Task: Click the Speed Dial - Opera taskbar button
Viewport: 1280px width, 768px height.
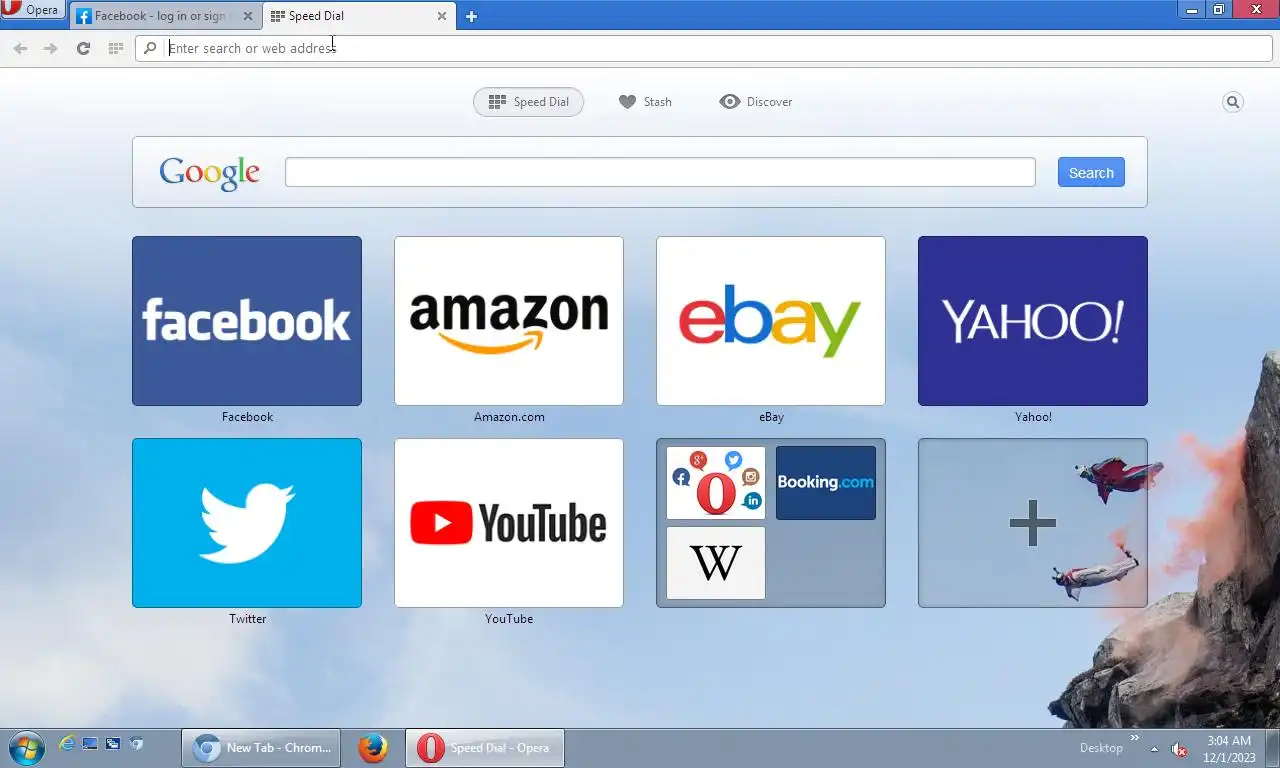Action: coord(485,748)
